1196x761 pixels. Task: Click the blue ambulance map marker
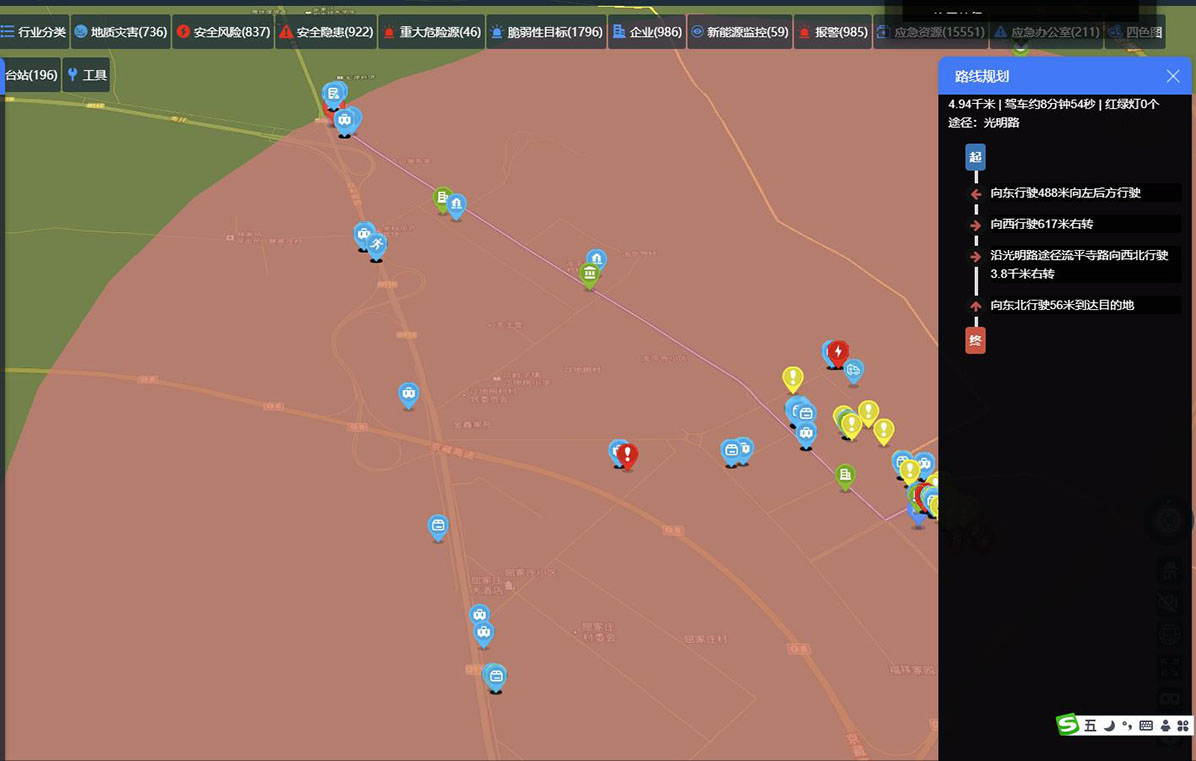854,372
